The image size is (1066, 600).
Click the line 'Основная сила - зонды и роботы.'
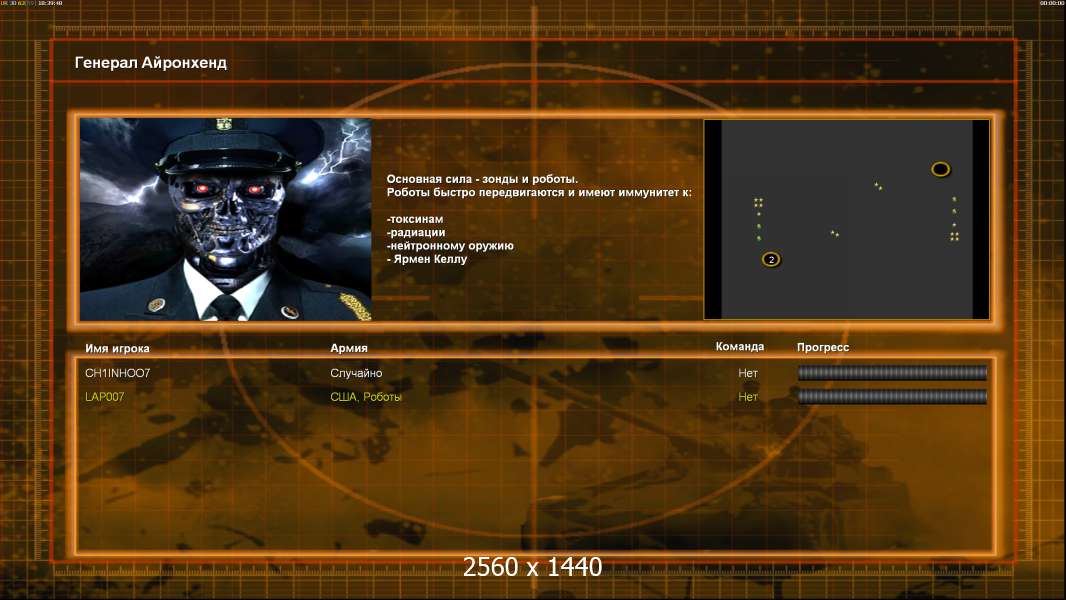[x=482, y=179]
